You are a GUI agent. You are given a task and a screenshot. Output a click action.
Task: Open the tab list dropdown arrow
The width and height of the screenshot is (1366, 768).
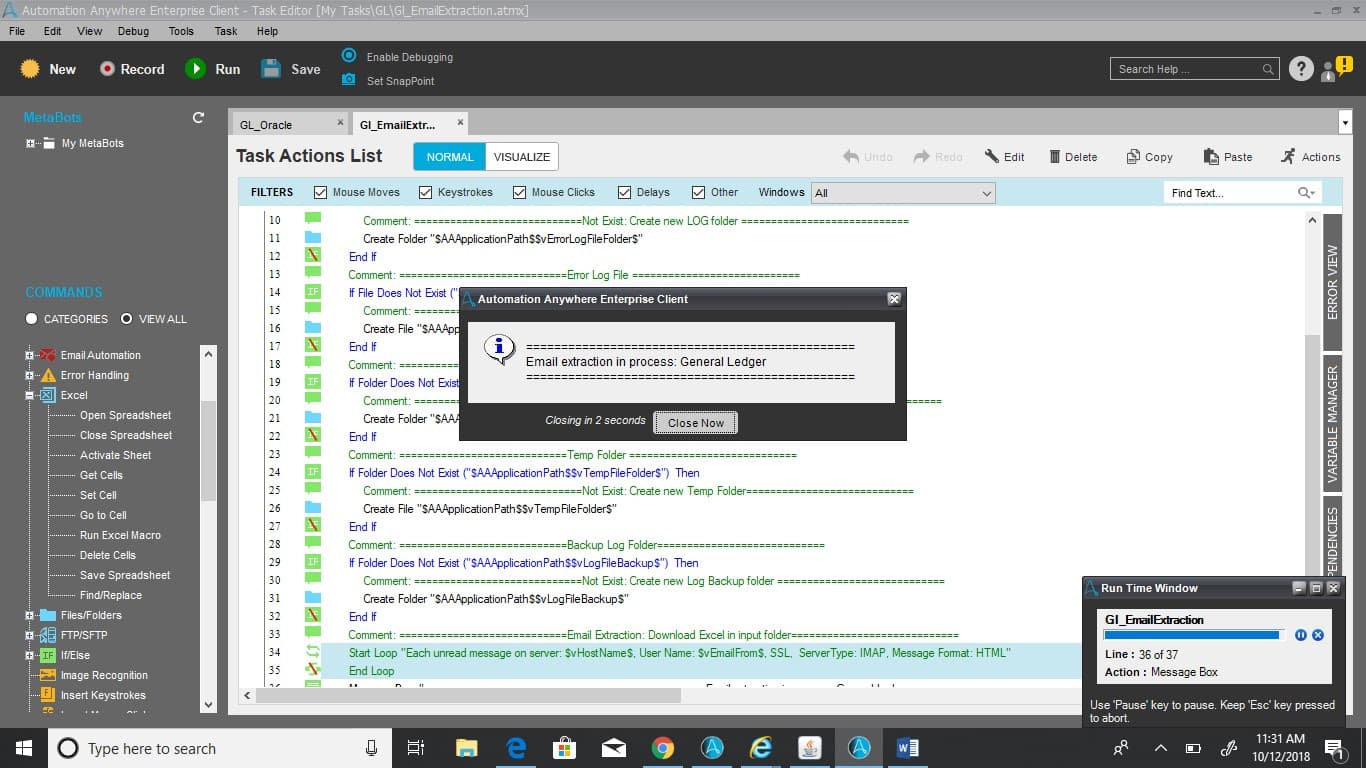click(x=1344, y=123)
